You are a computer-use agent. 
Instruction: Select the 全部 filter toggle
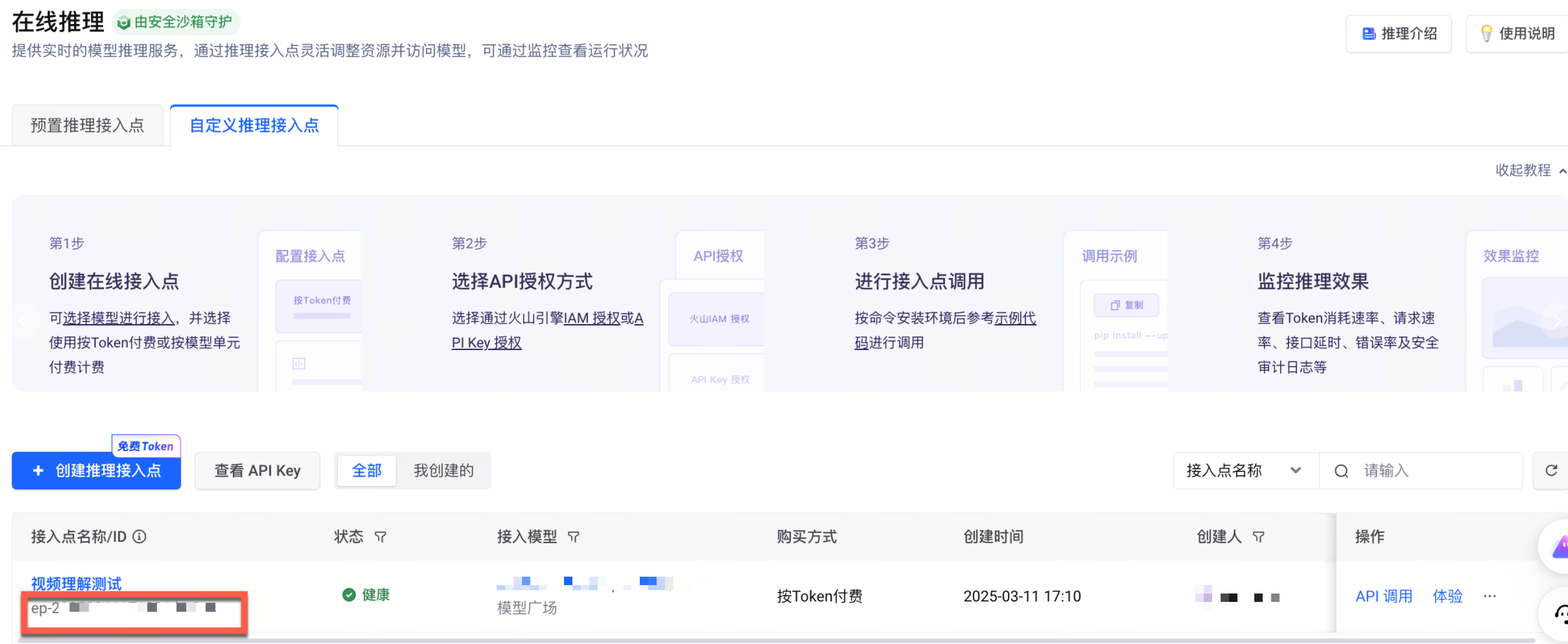click(366, 471)
